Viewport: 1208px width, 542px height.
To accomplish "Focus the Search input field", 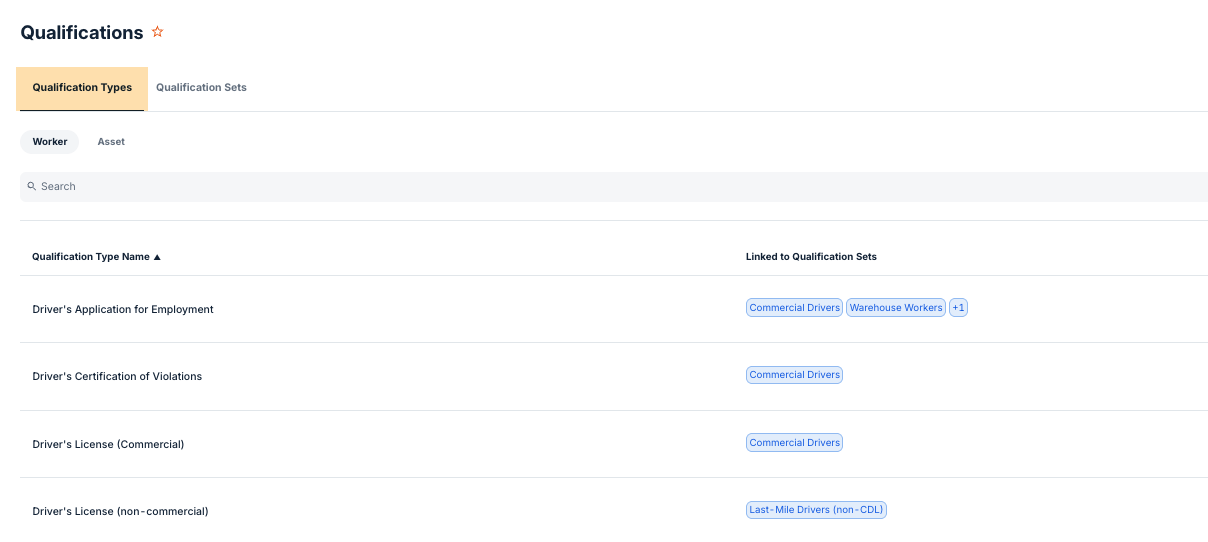I will (600, 186).
